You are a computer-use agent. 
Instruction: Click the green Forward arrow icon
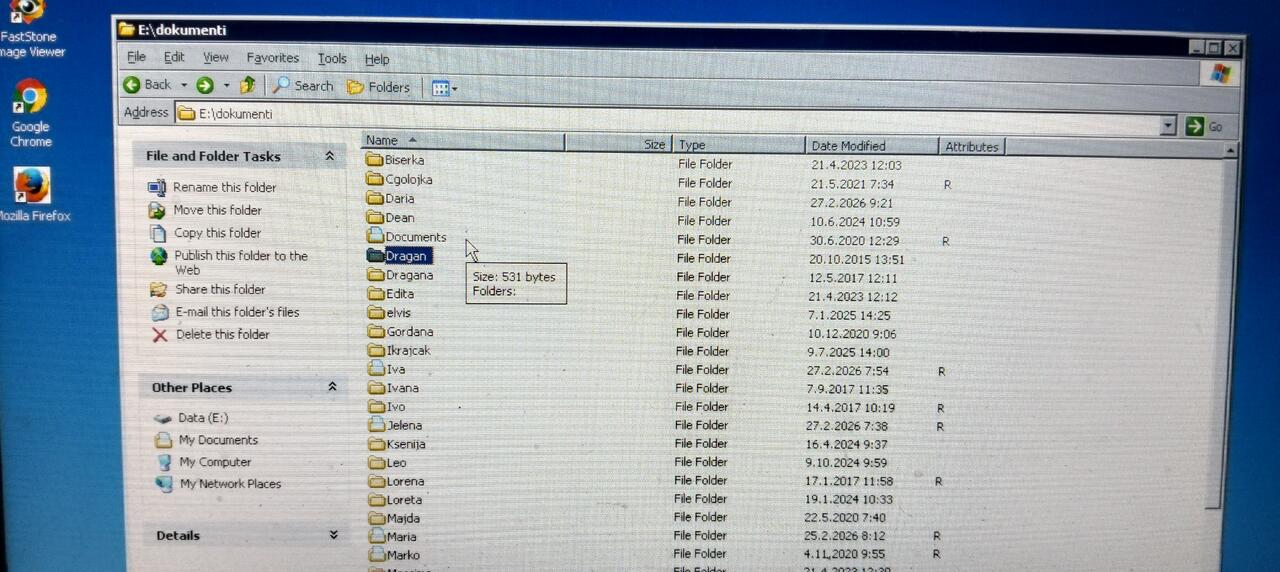point(205,86)
